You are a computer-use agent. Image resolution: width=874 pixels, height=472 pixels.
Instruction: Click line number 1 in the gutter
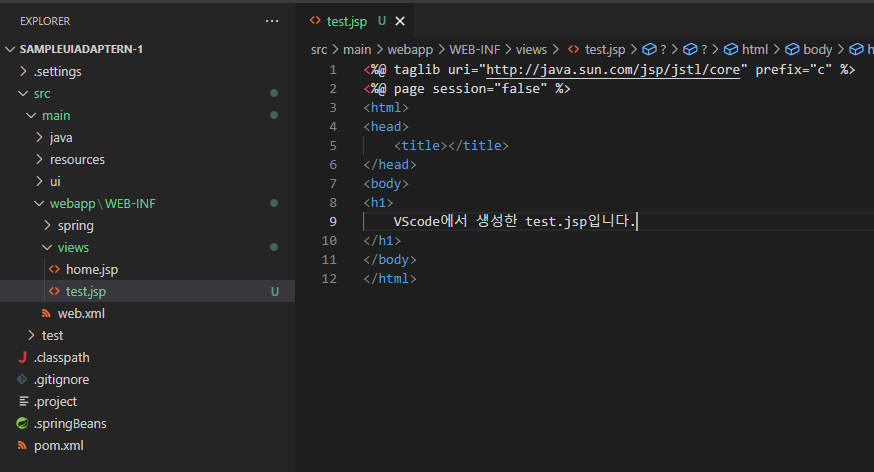pyautogui.click(x=333, y=70)
